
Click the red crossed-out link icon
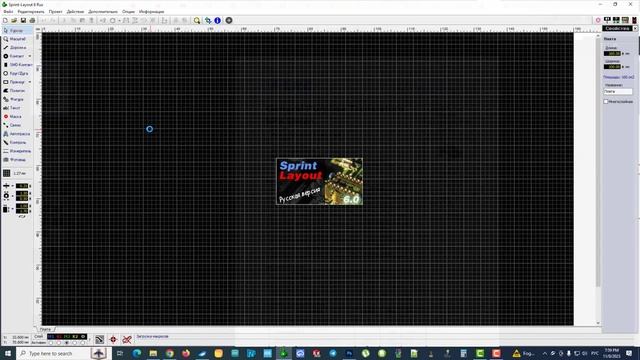coord(127,340)
